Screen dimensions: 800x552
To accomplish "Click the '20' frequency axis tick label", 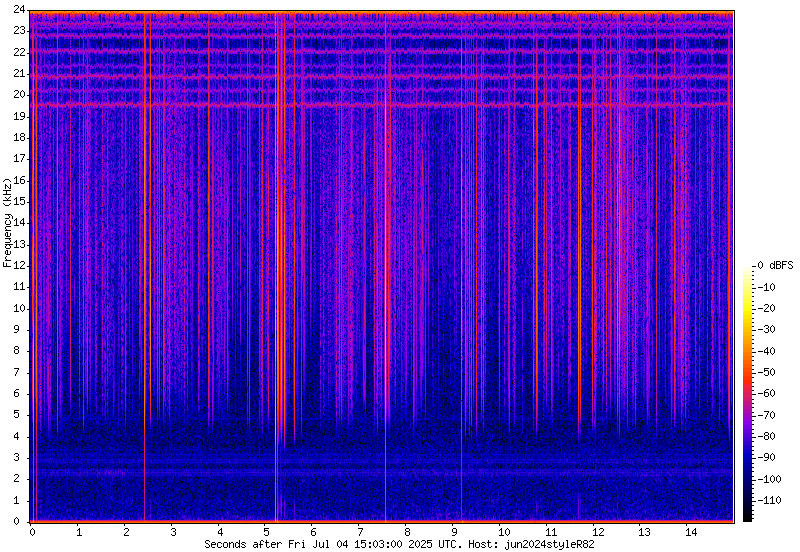I will point(19,95).
